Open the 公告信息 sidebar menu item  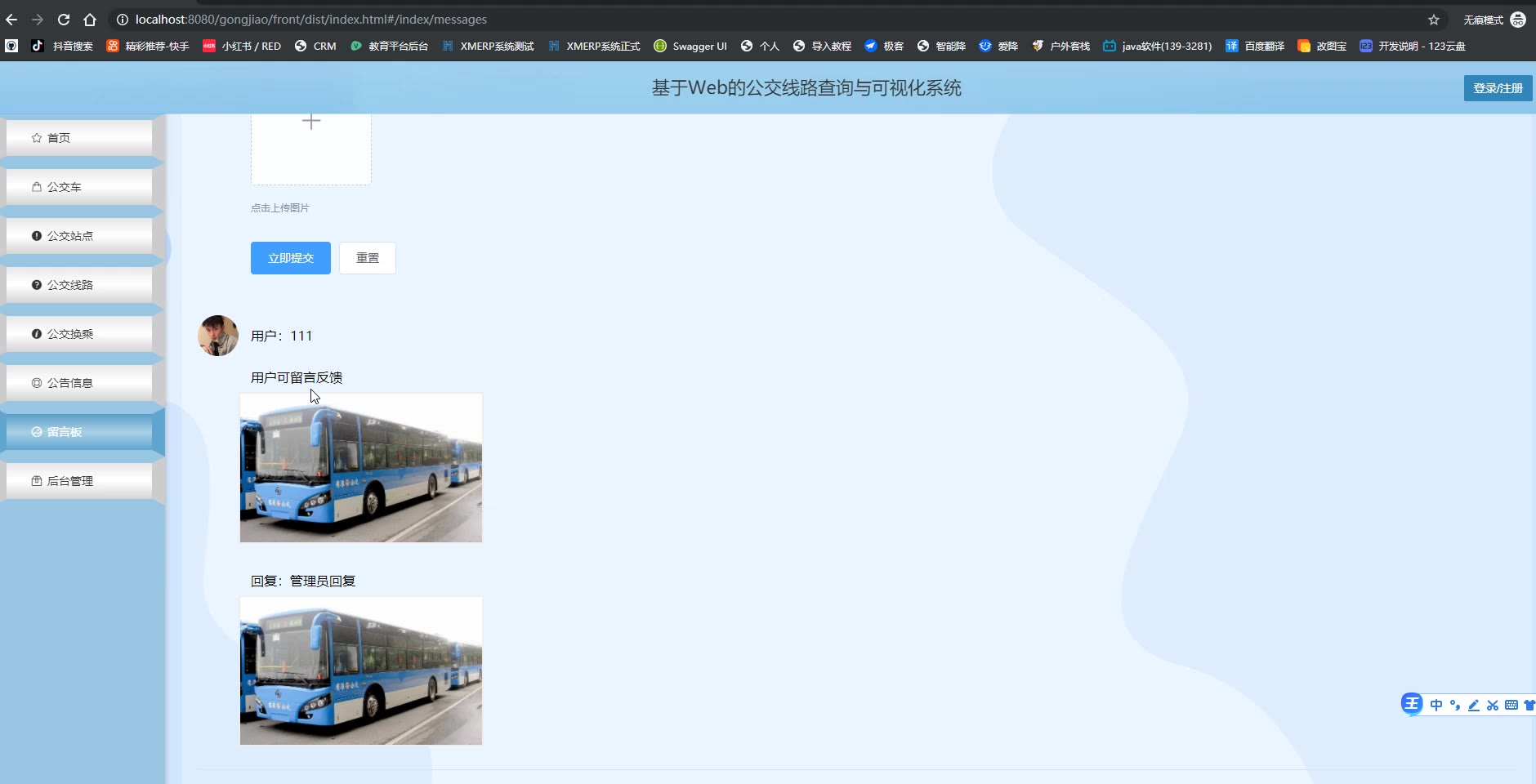tap(79, 383)
